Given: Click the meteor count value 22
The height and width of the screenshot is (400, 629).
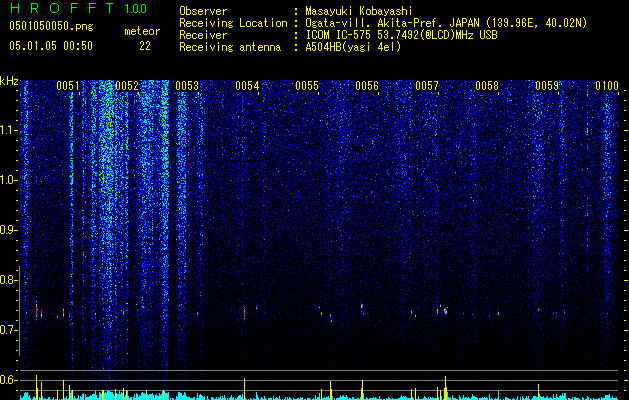Looking at the screenshot, I should pyautogui.click(x=145, y=46).
